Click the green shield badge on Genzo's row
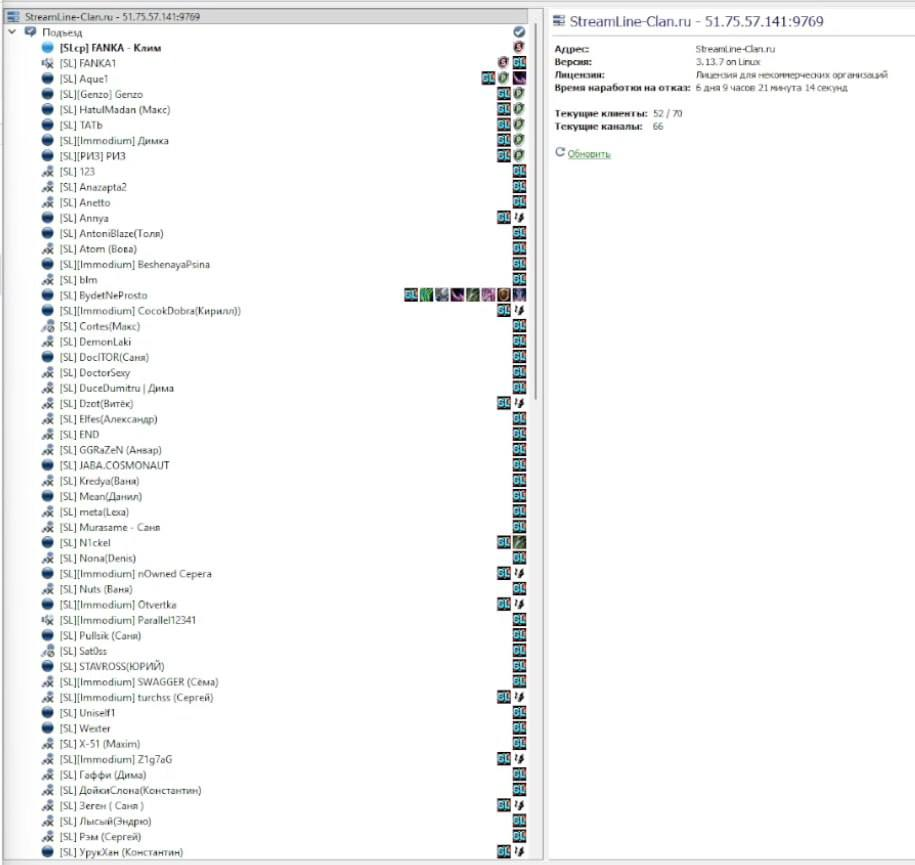Image resolution: width=915 pixels, height=865 pixels. click(519, 94)
